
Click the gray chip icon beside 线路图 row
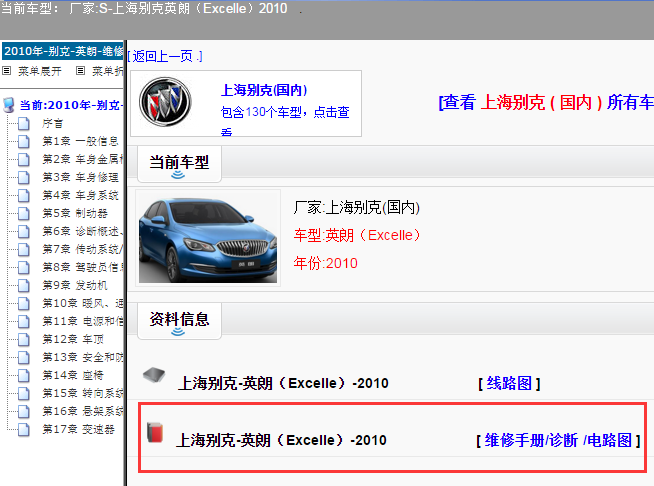[x=154, y=375]
